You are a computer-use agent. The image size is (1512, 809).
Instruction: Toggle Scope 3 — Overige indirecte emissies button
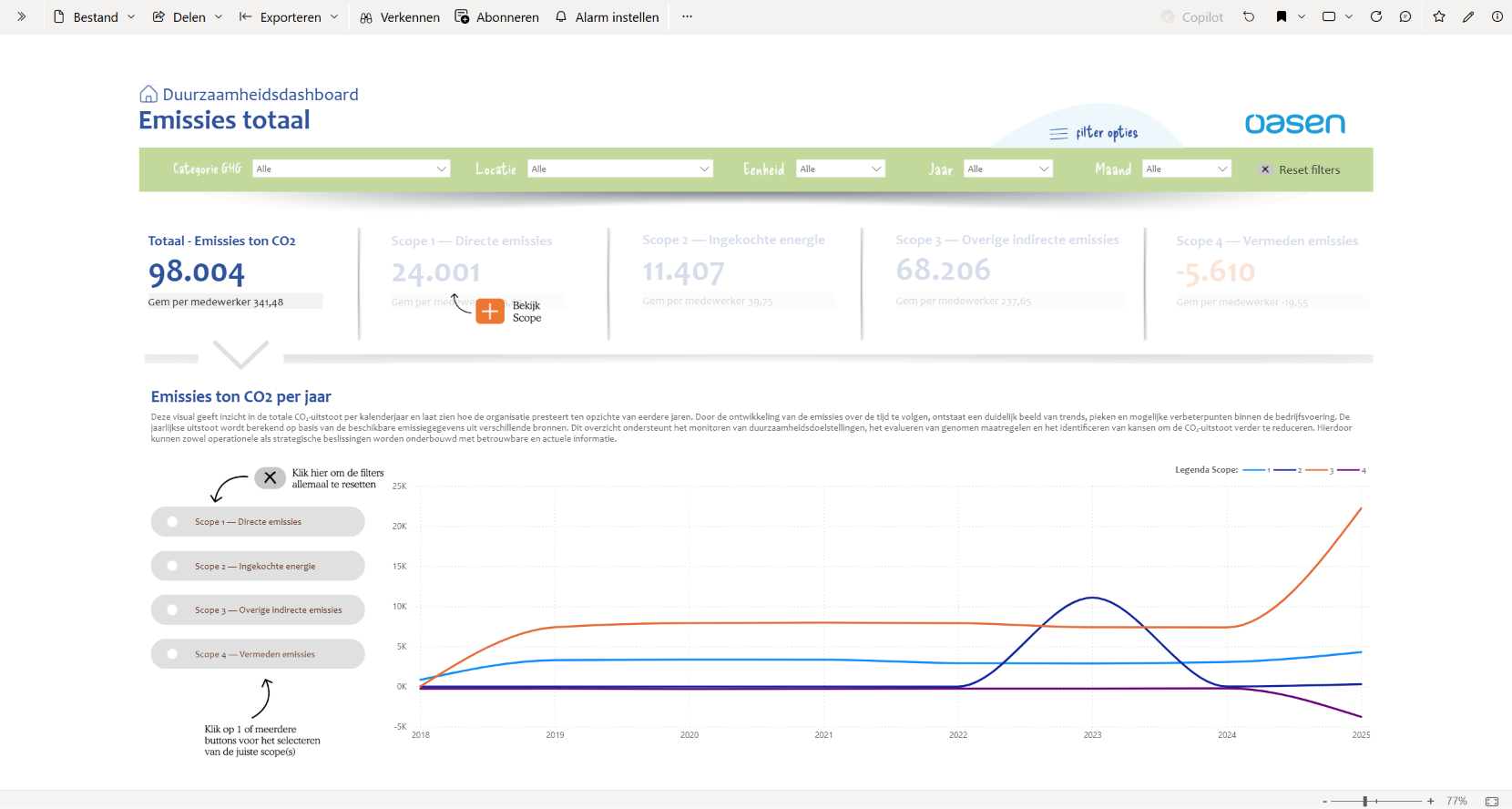pyautogui.click(x=258, y=610)
